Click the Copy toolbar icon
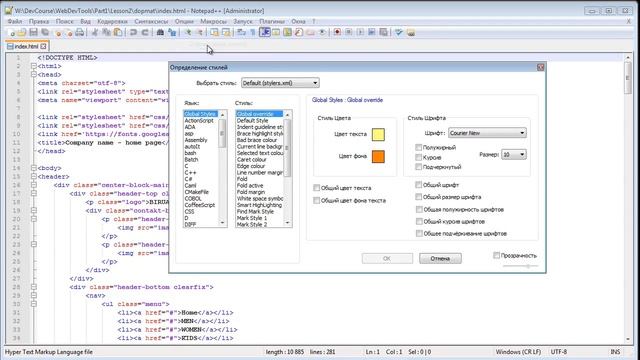This screenshot has width=640, height=360. (106, 33)
